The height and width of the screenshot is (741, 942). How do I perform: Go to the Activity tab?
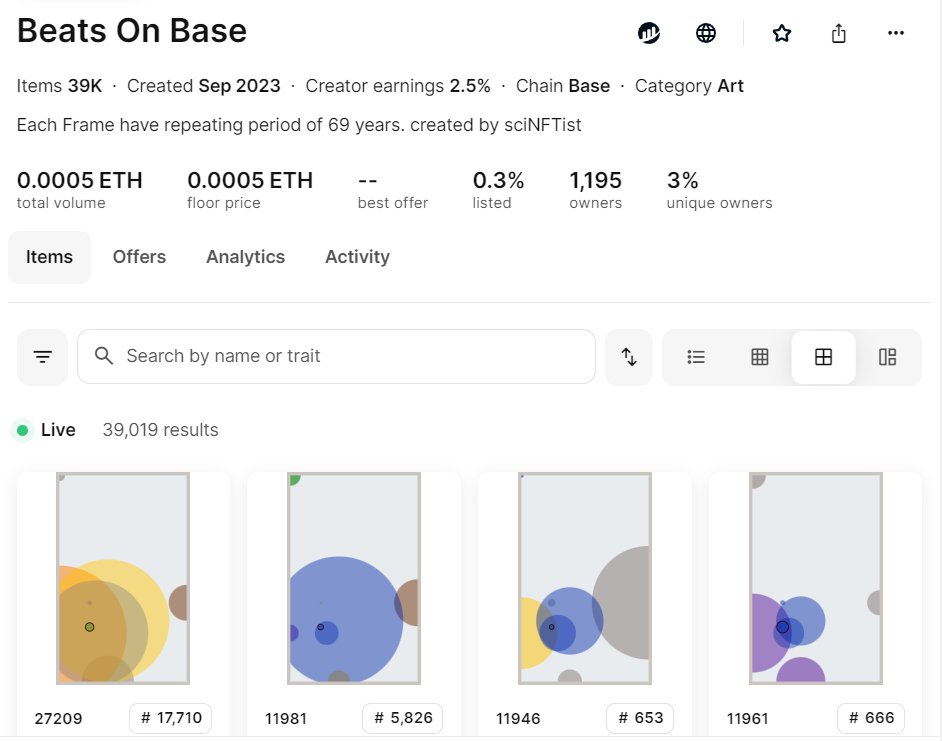tap(357, 257)
